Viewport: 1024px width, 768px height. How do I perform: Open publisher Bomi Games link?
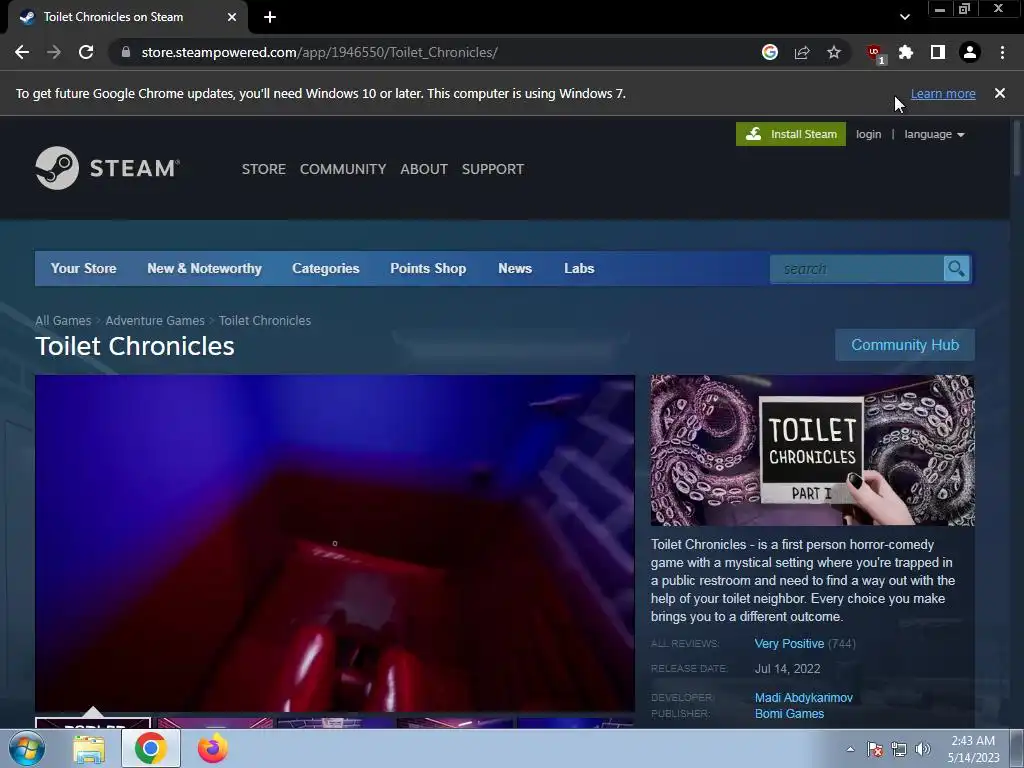[790, 714]
